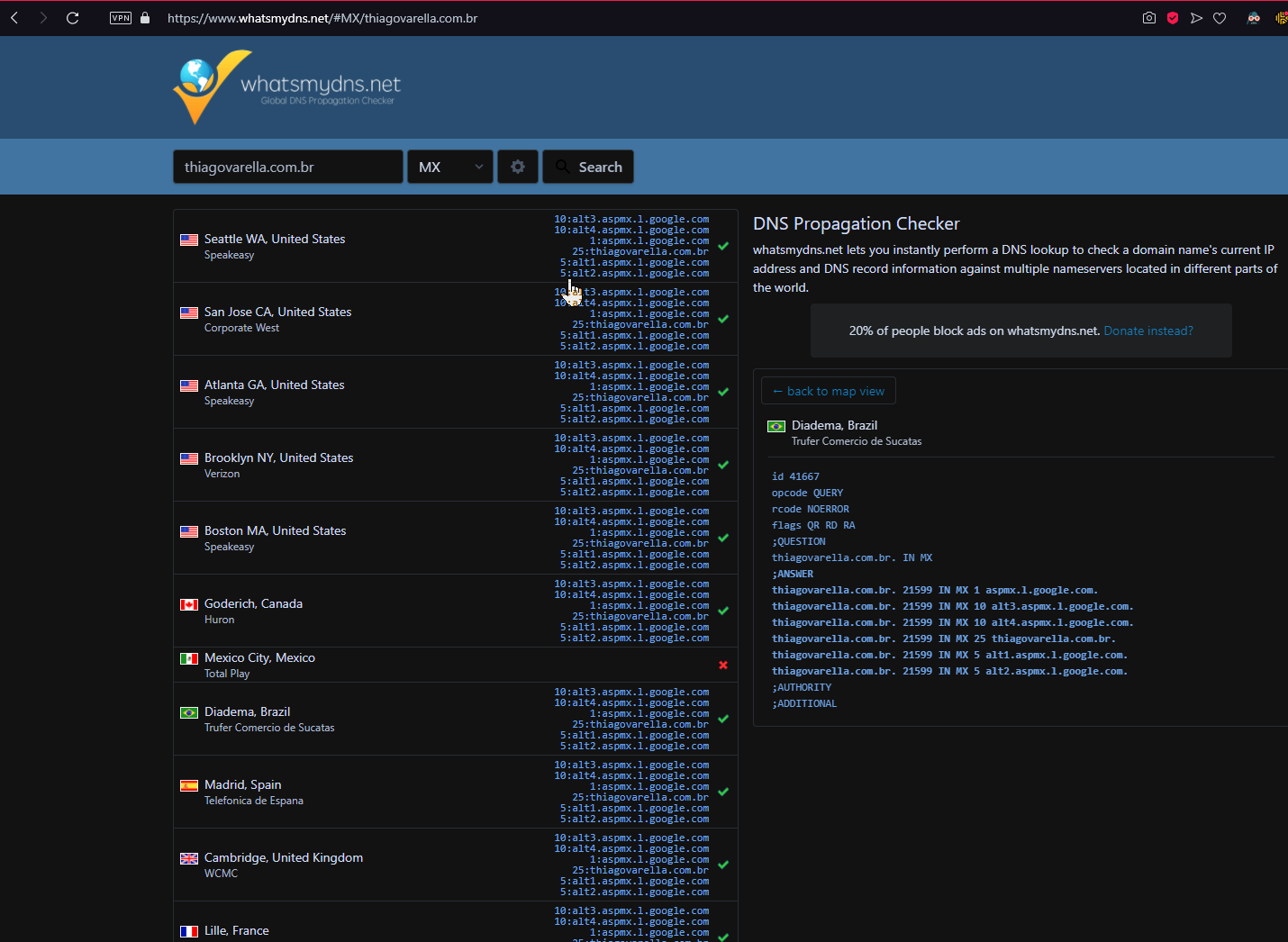Click the Donate instead? link
The width and height of the screenshot is (1288, 942).
pos(1147,331)
